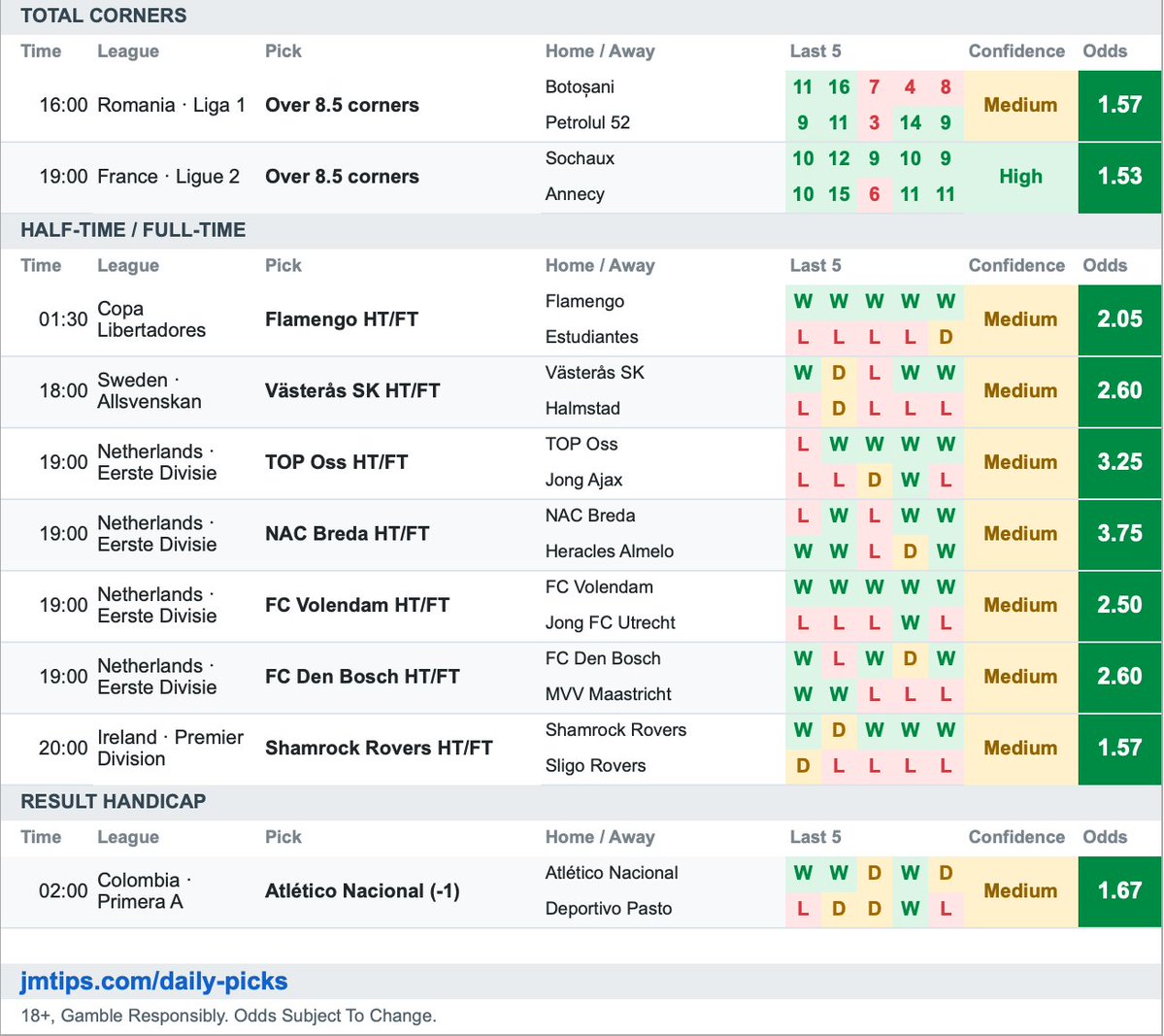
Task: Click the 18:00 kickoff time
Action: [63, 390]
